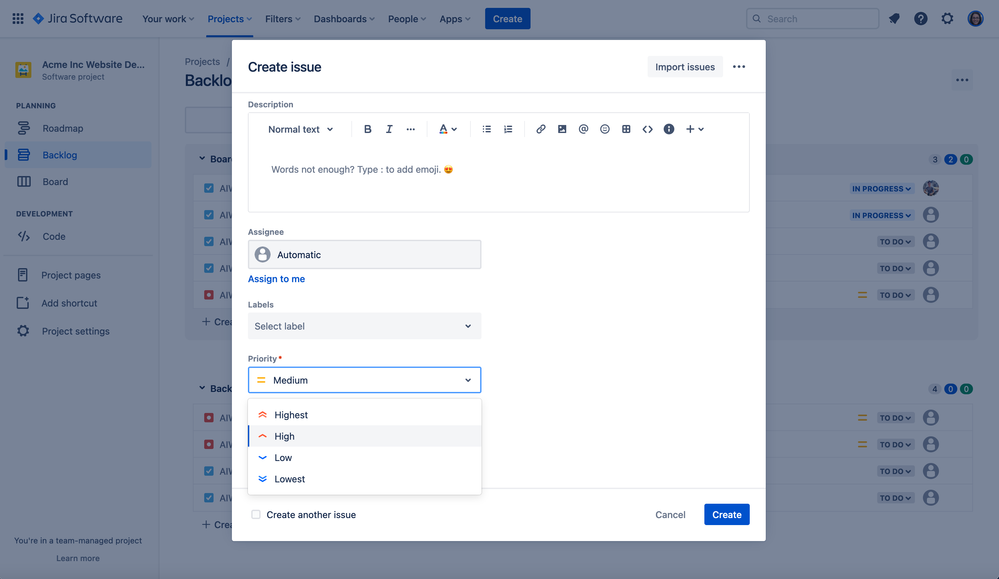Tick the Create another issue checkbox

(x=255, y=515)
